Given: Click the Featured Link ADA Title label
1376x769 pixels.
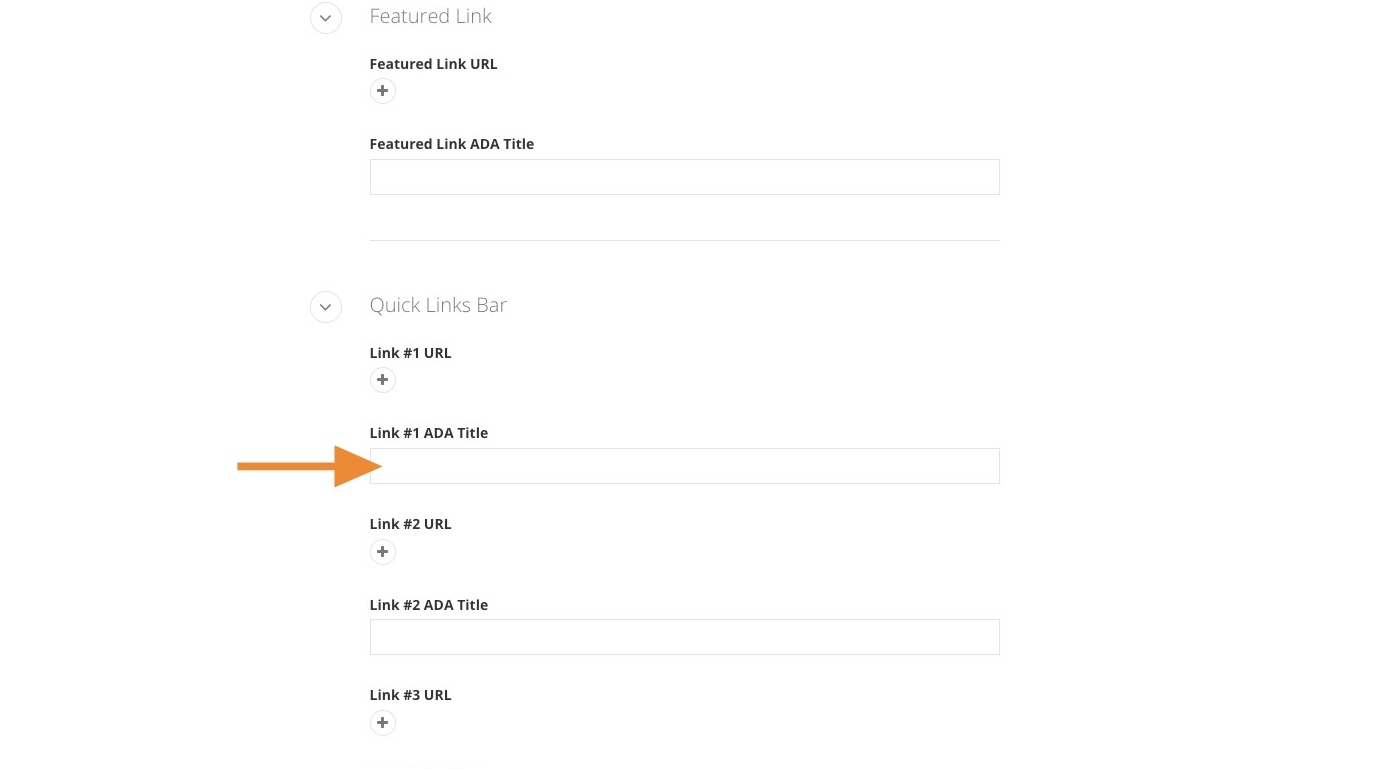Looking at the screenshot, I should tap(451, 144).
